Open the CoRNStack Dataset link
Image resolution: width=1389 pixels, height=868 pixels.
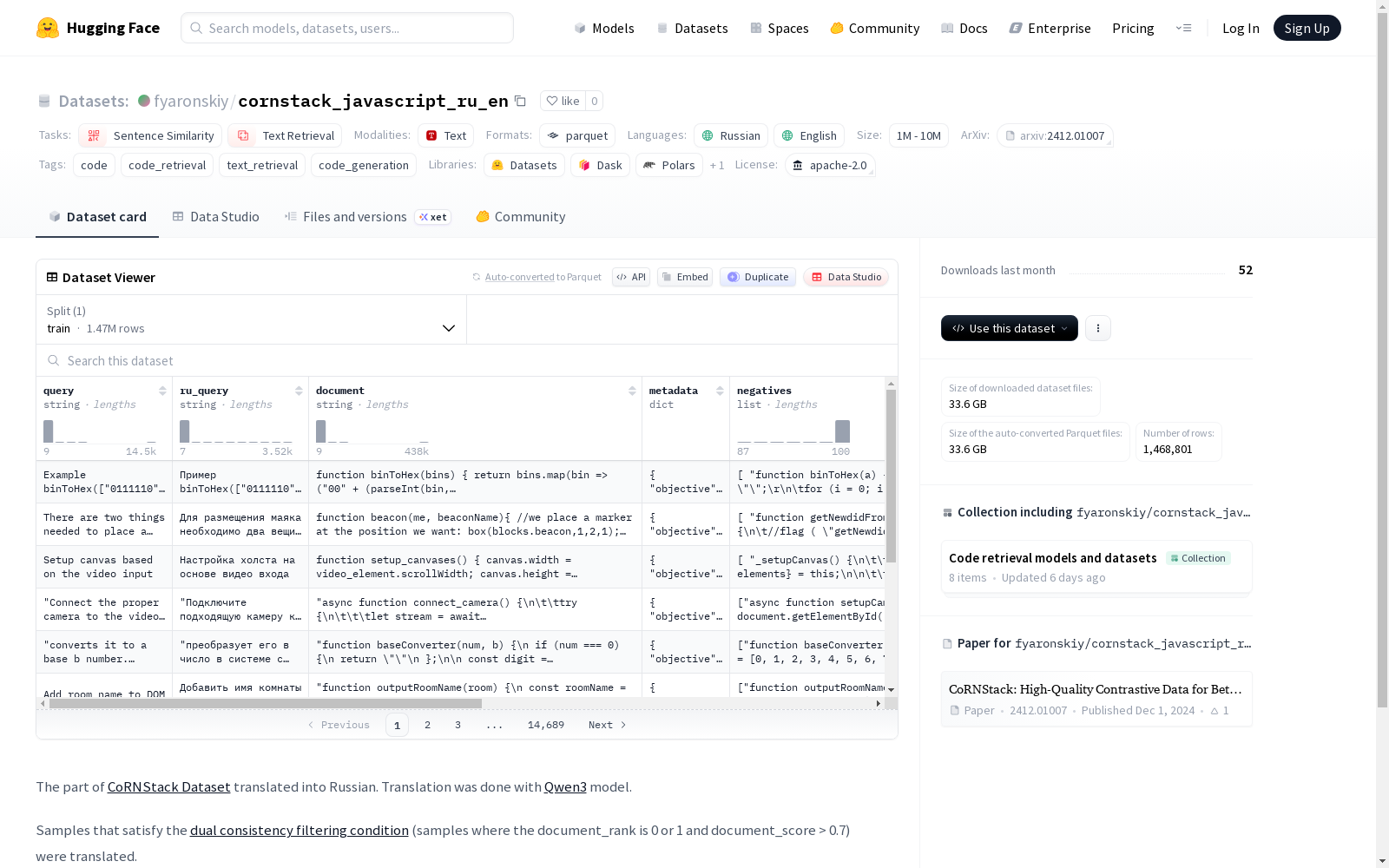(x=169, y=786)
